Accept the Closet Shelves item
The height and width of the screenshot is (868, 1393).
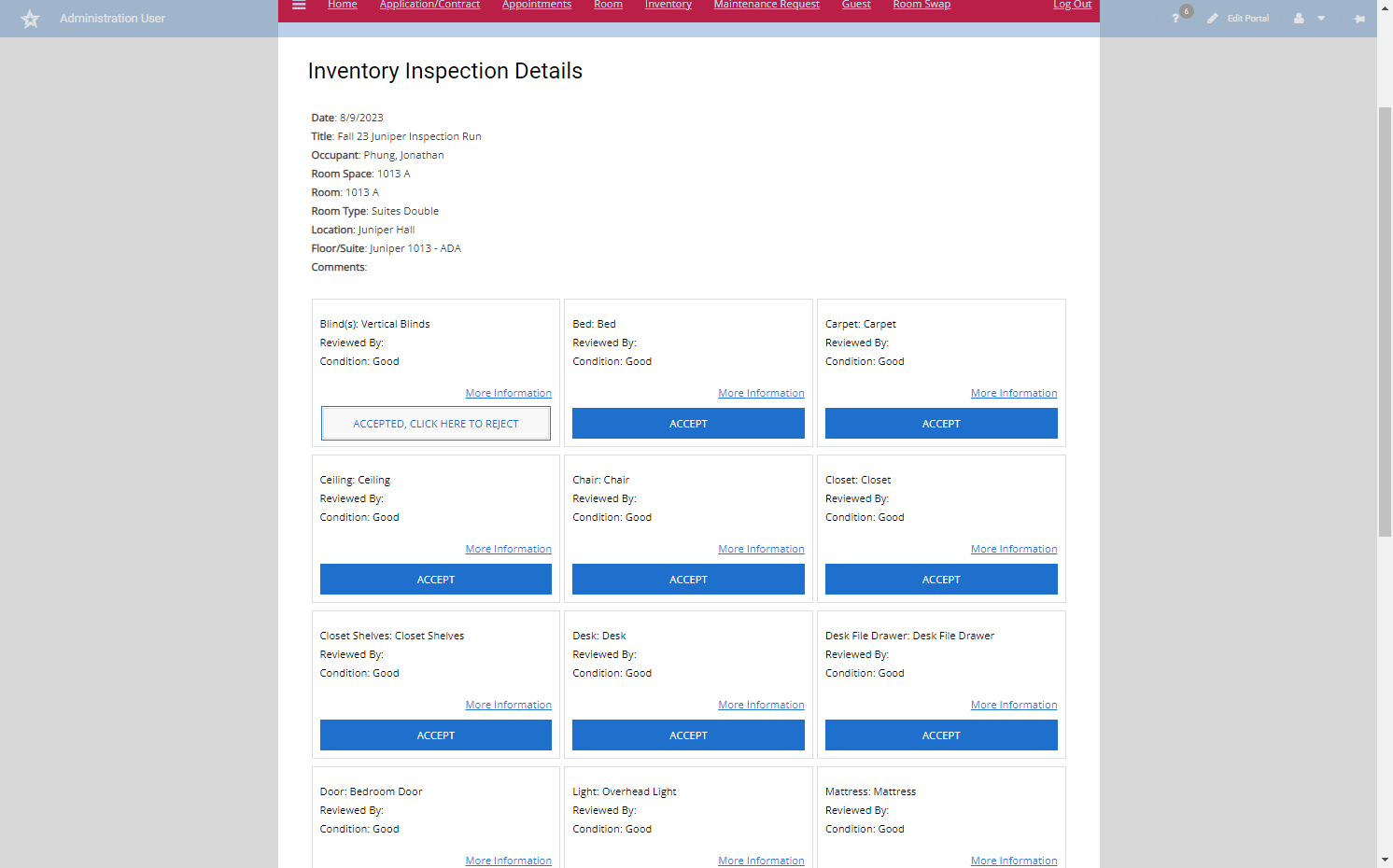coord(436,735)
